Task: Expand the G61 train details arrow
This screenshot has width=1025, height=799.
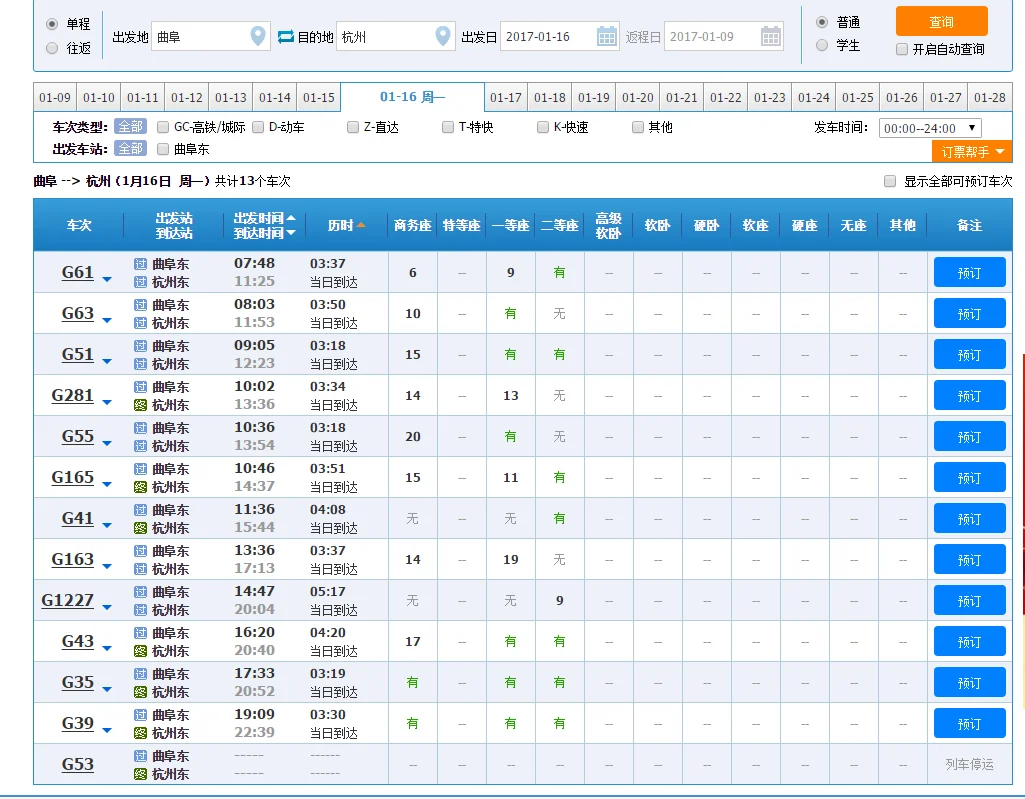Action: pyautogui.click(x=107, y=279)
